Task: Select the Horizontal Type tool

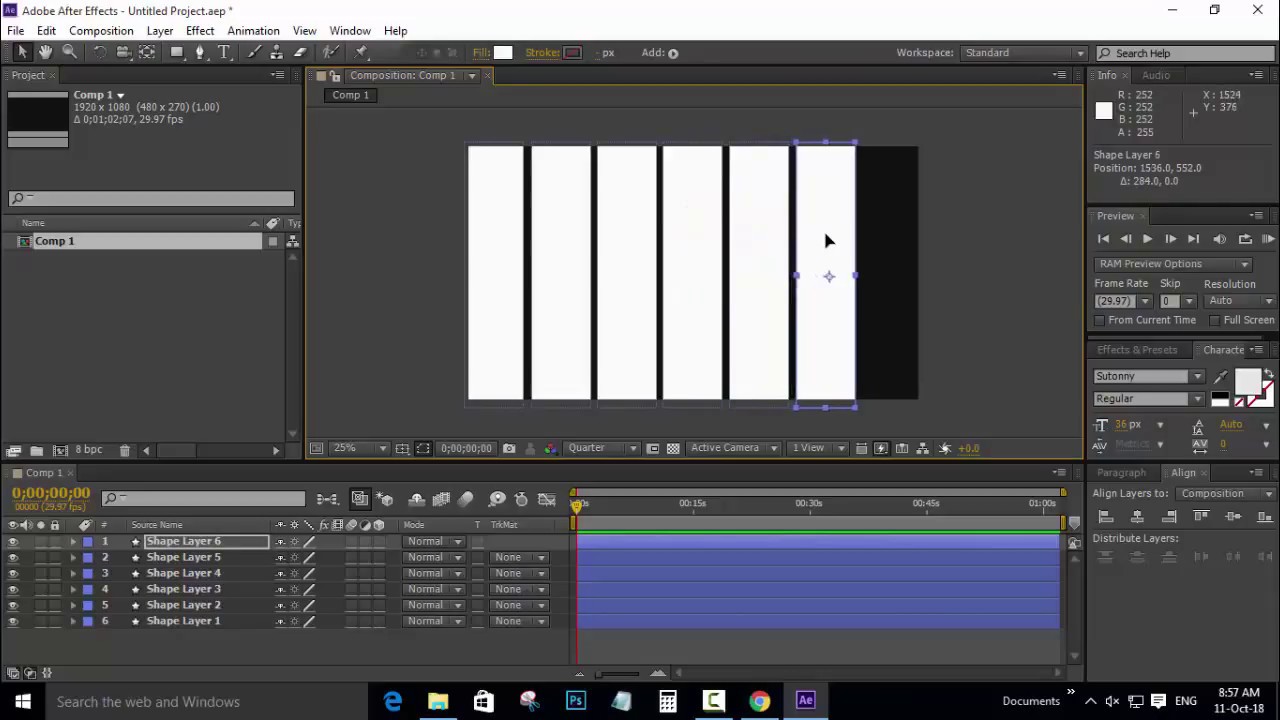Action: [224, 53]
